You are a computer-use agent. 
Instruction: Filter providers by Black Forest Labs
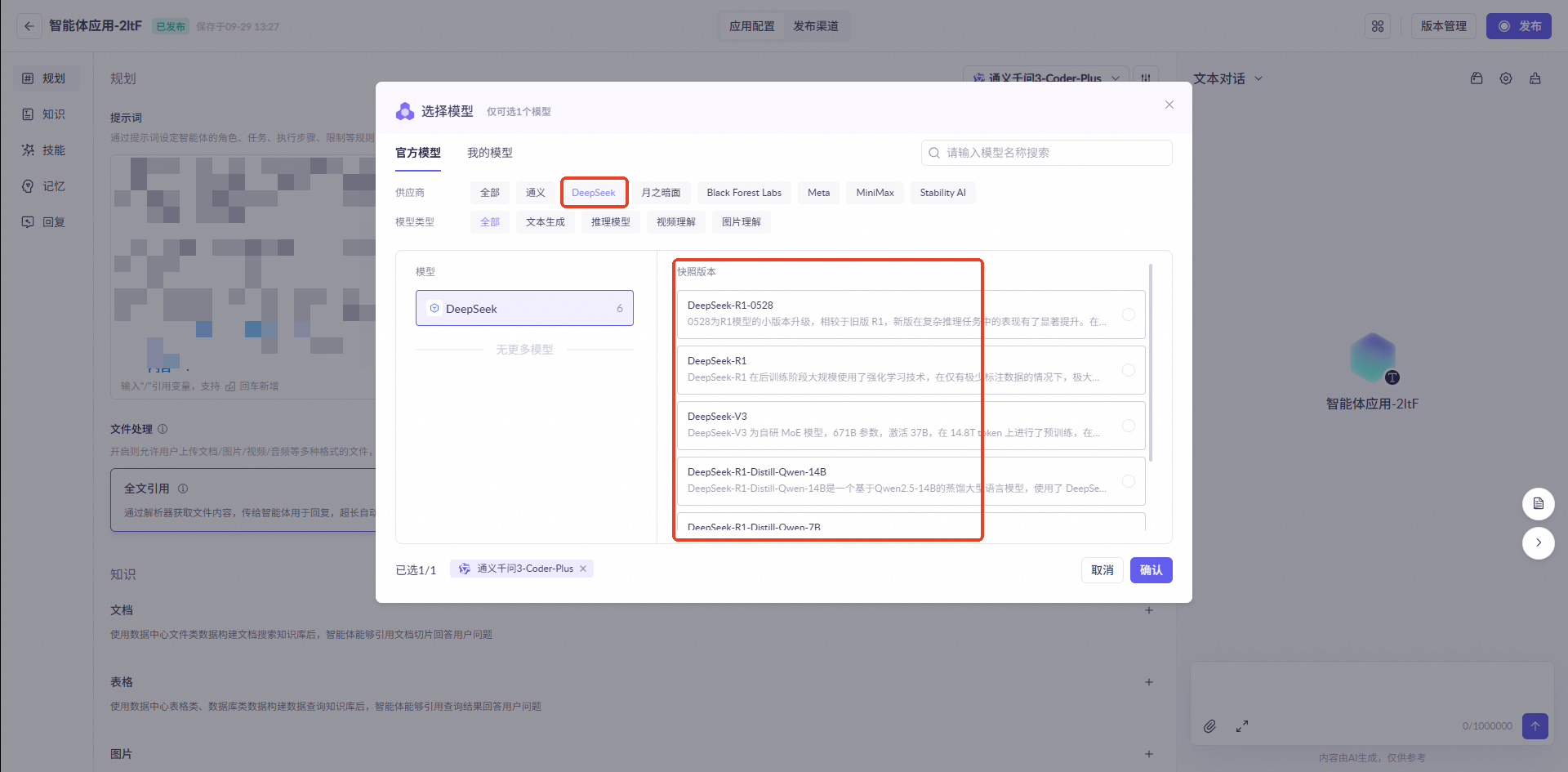pyautogui.click(x=744, y=193)
